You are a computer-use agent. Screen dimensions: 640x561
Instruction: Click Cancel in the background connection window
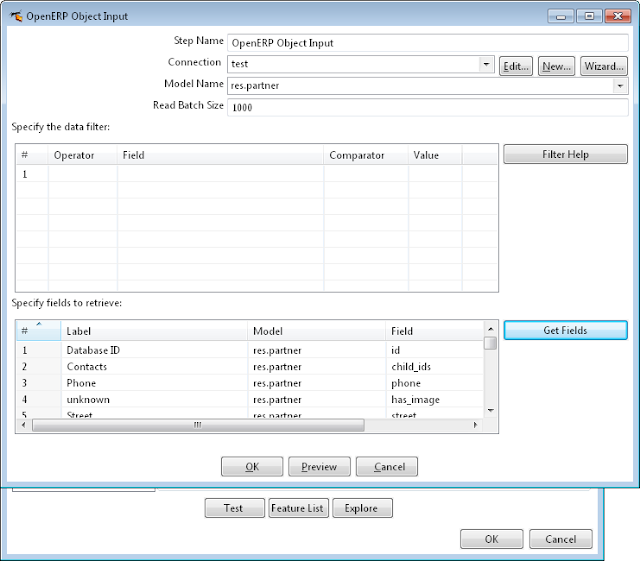click(561, 539)
